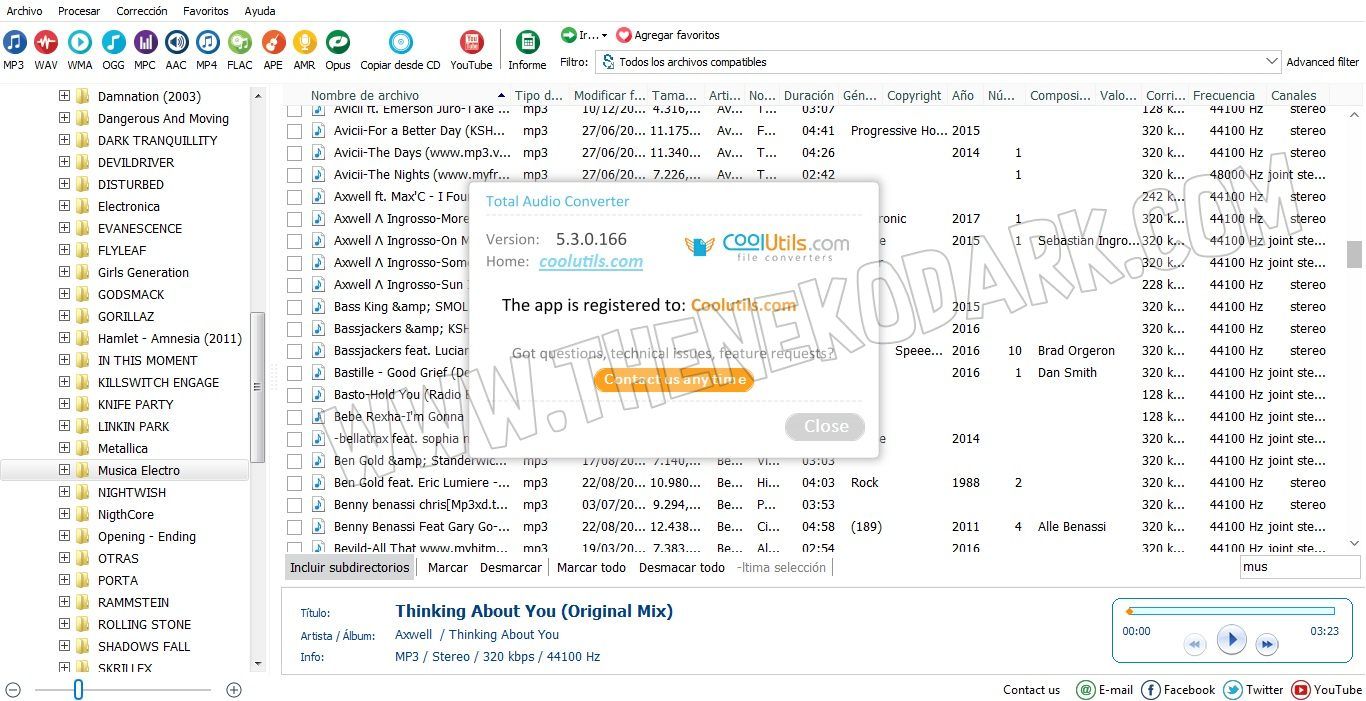Expand RAMMSTEIN folder node
This screenshot has height=701, width=1366.
click(65, 602)
